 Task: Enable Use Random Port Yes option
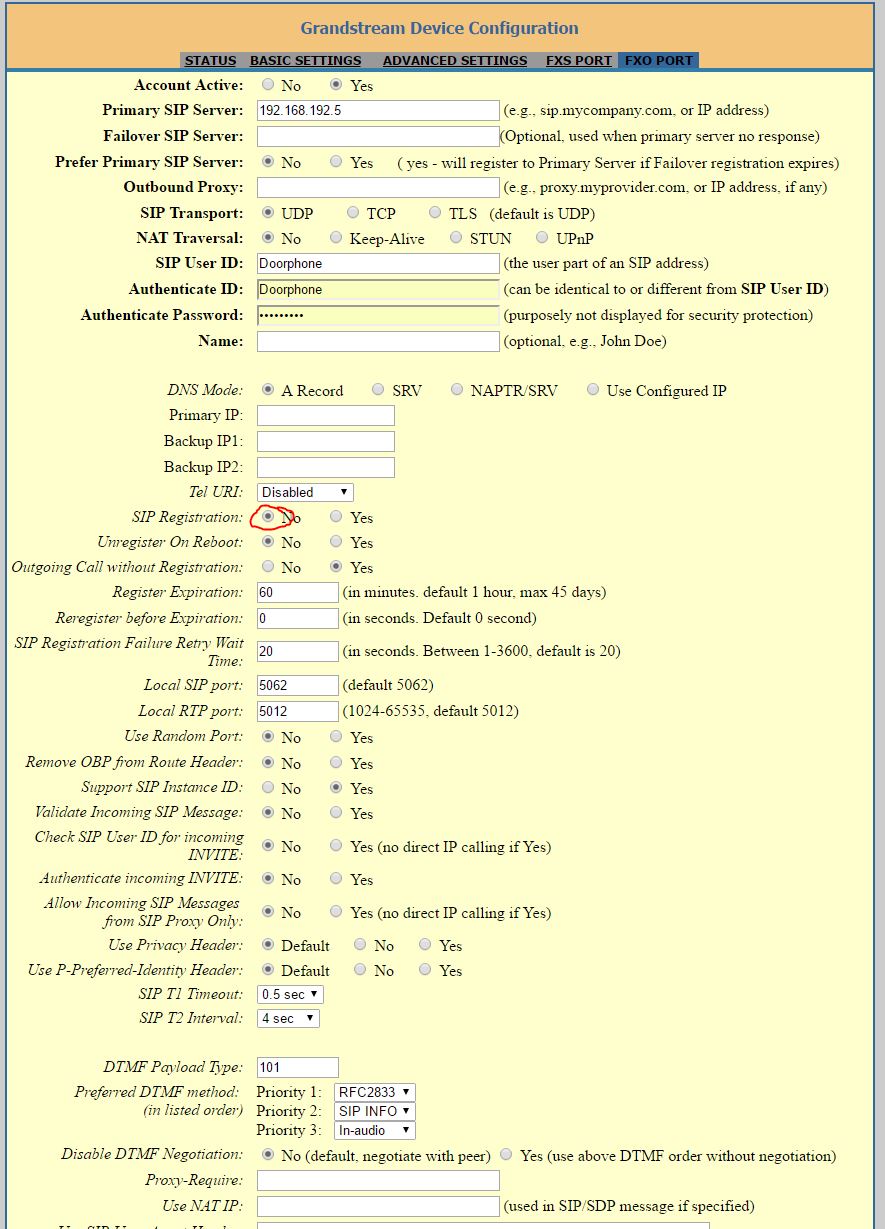pyautogui.click(x=337, y=737)
